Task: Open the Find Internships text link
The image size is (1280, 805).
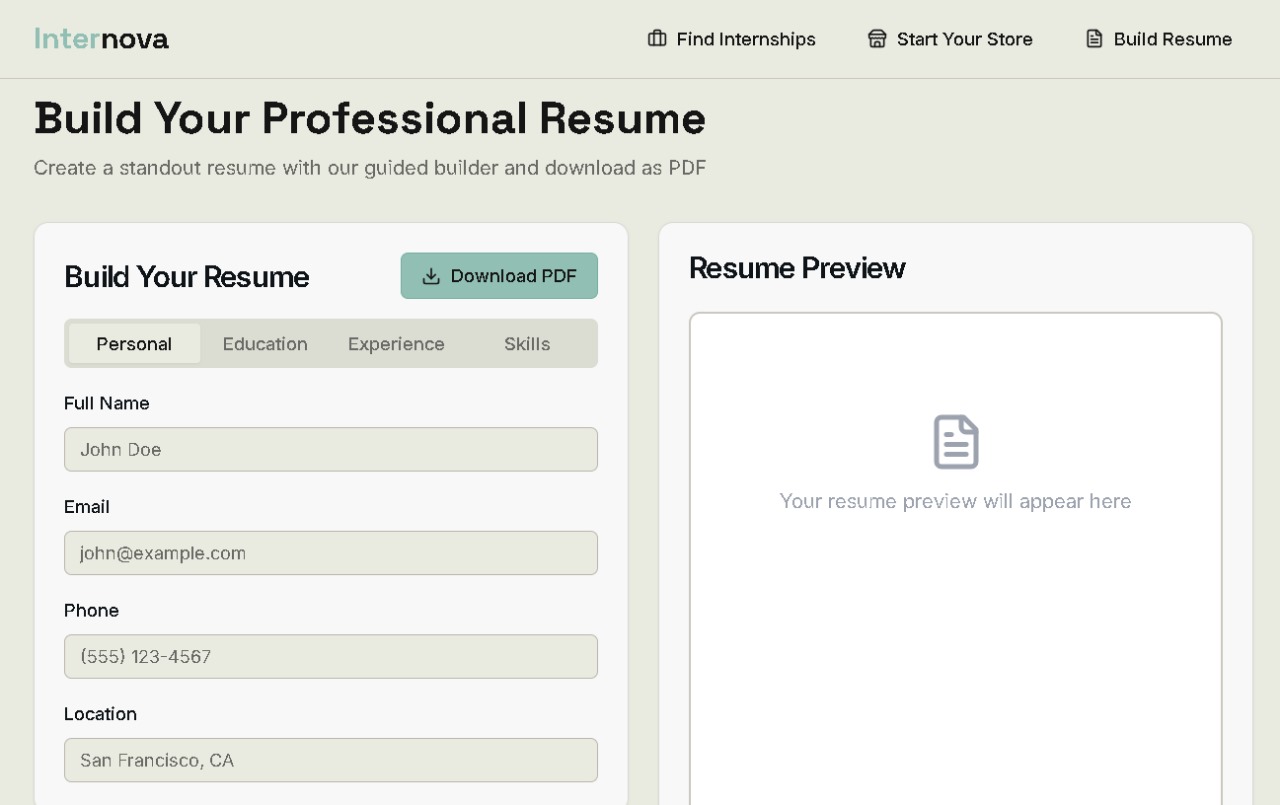Action: pyautogui.click(x=746, y=39)
